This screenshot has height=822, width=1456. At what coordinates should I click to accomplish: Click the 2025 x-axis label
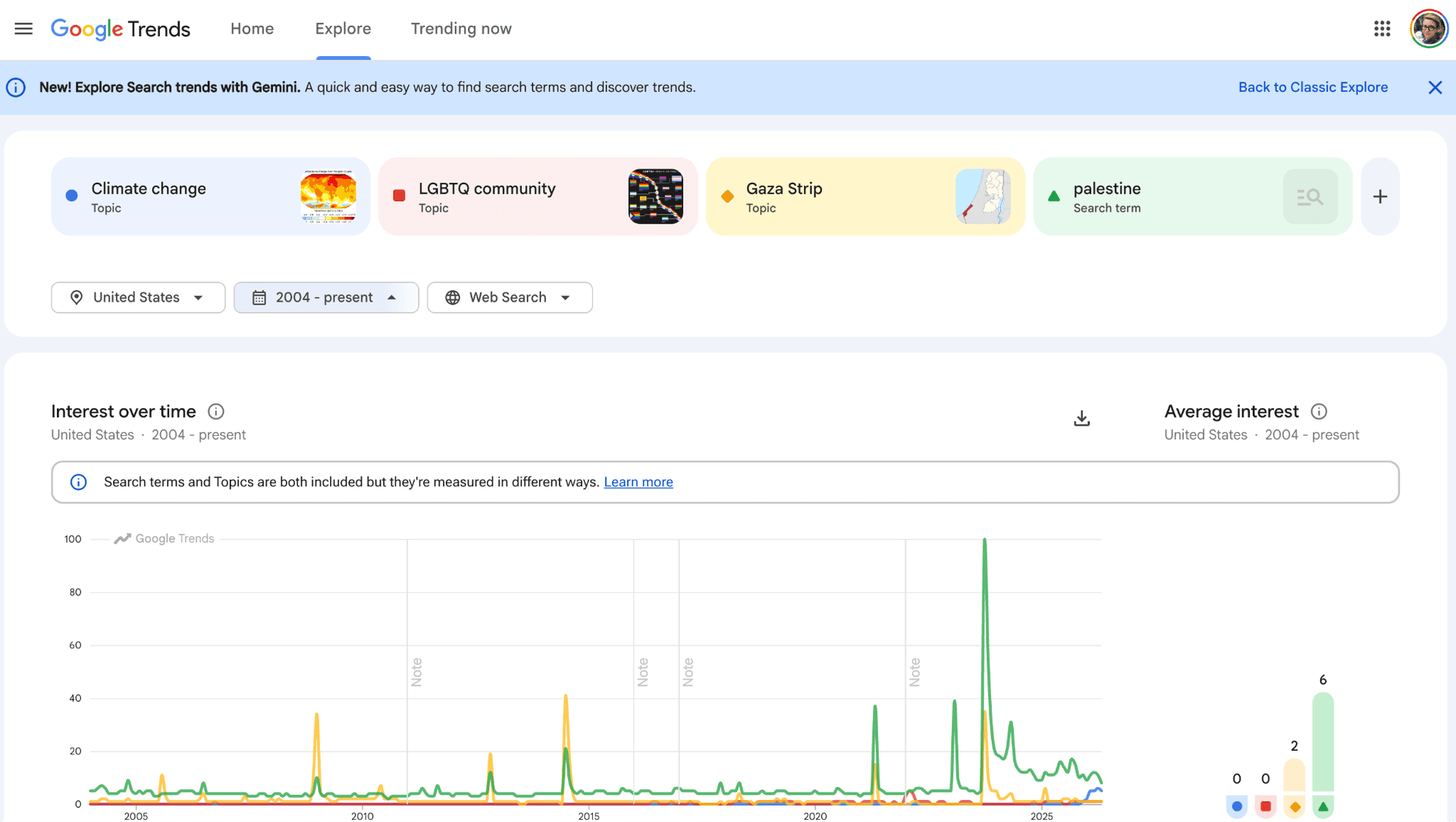(1042, 816)
